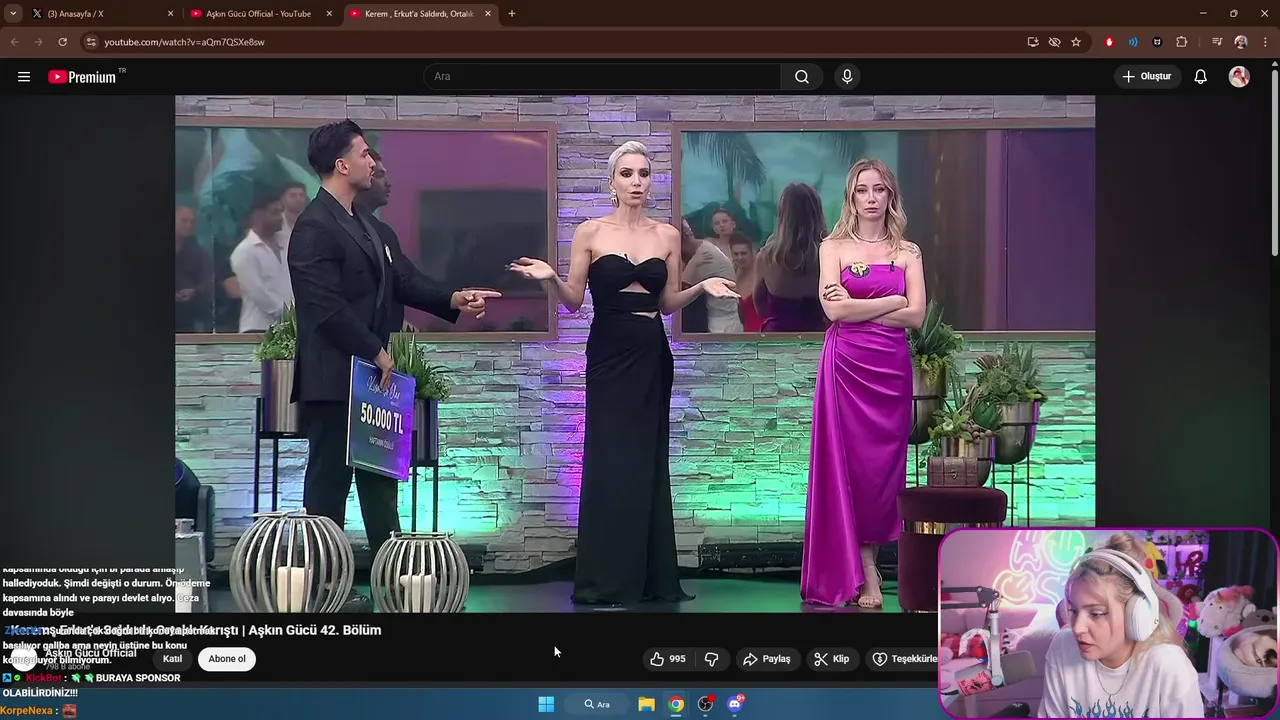Close the Aşkın Gücü Official tab

click(x=329, y=14)
